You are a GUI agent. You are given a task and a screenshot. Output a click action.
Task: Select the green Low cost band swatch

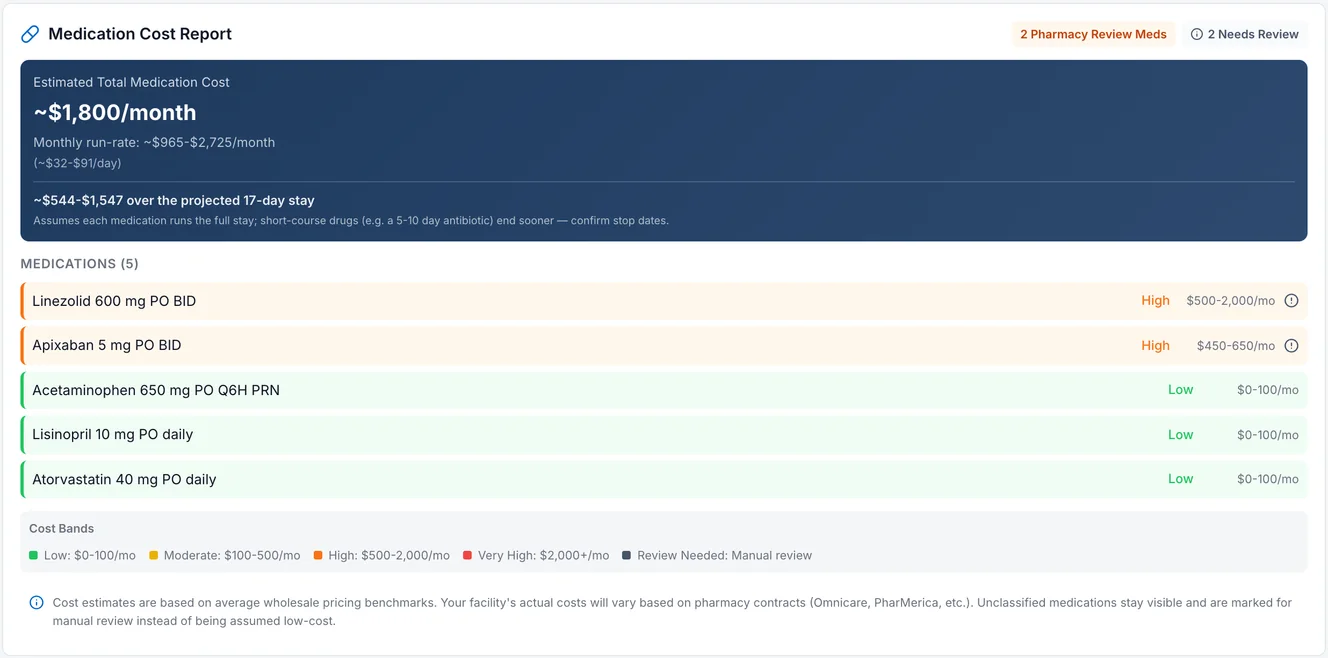point(33,555)
